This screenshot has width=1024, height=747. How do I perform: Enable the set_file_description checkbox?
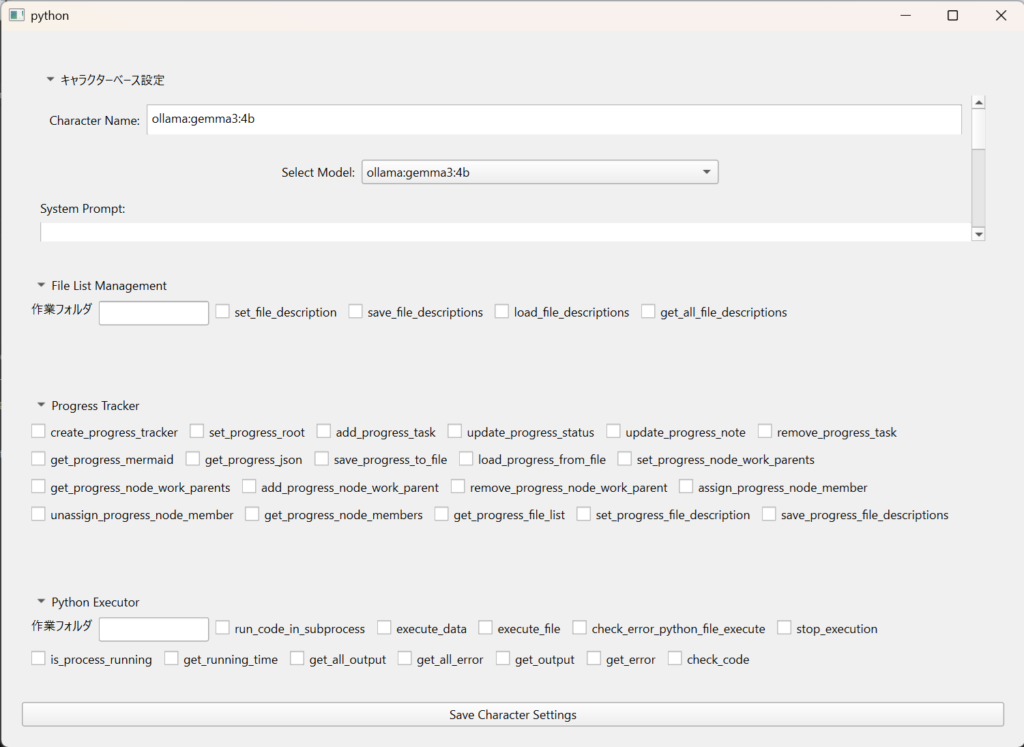[x=223, y=312]
